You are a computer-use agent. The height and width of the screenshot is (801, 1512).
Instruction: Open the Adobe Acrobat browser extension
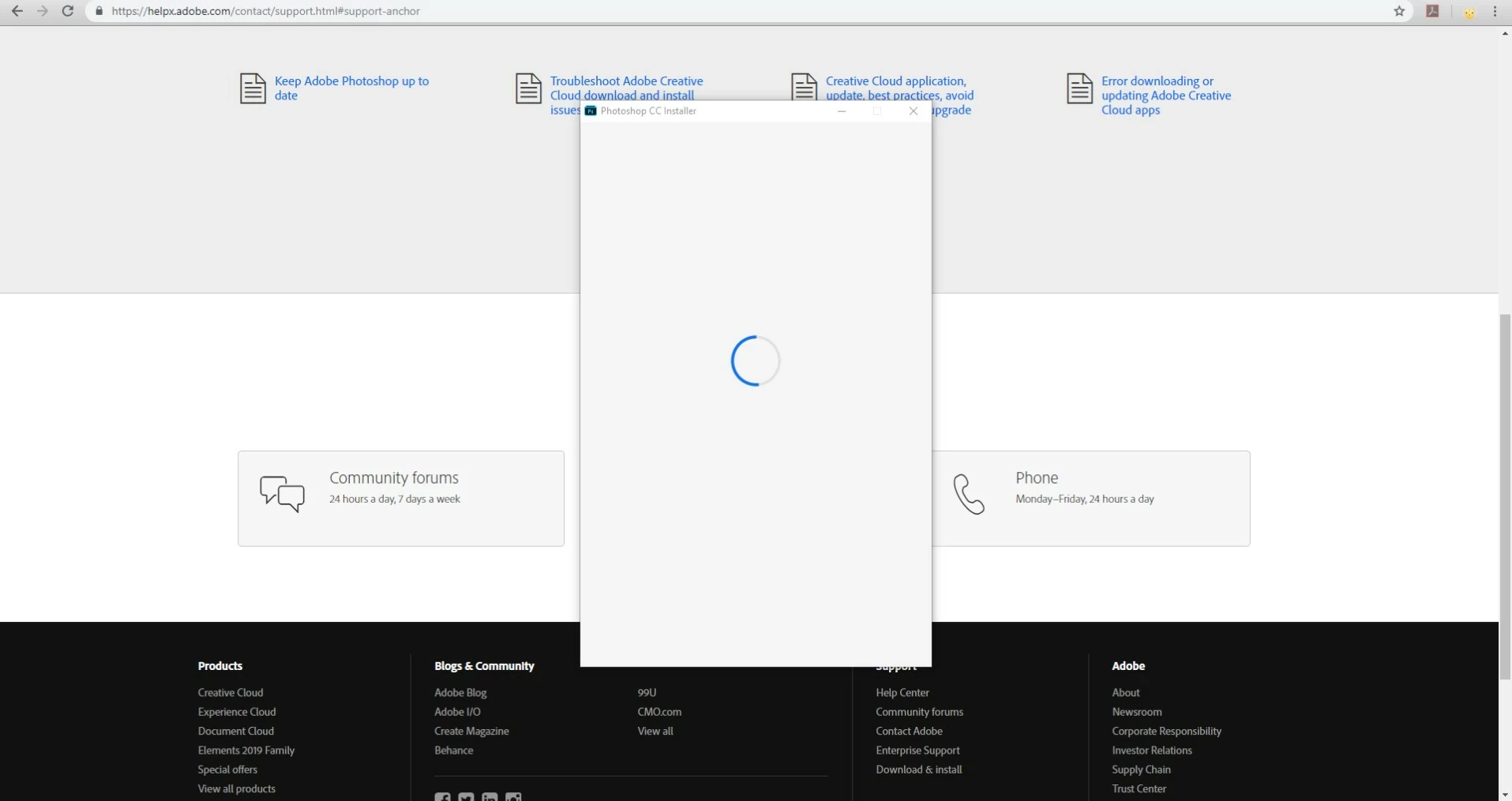coord(1432,11)
